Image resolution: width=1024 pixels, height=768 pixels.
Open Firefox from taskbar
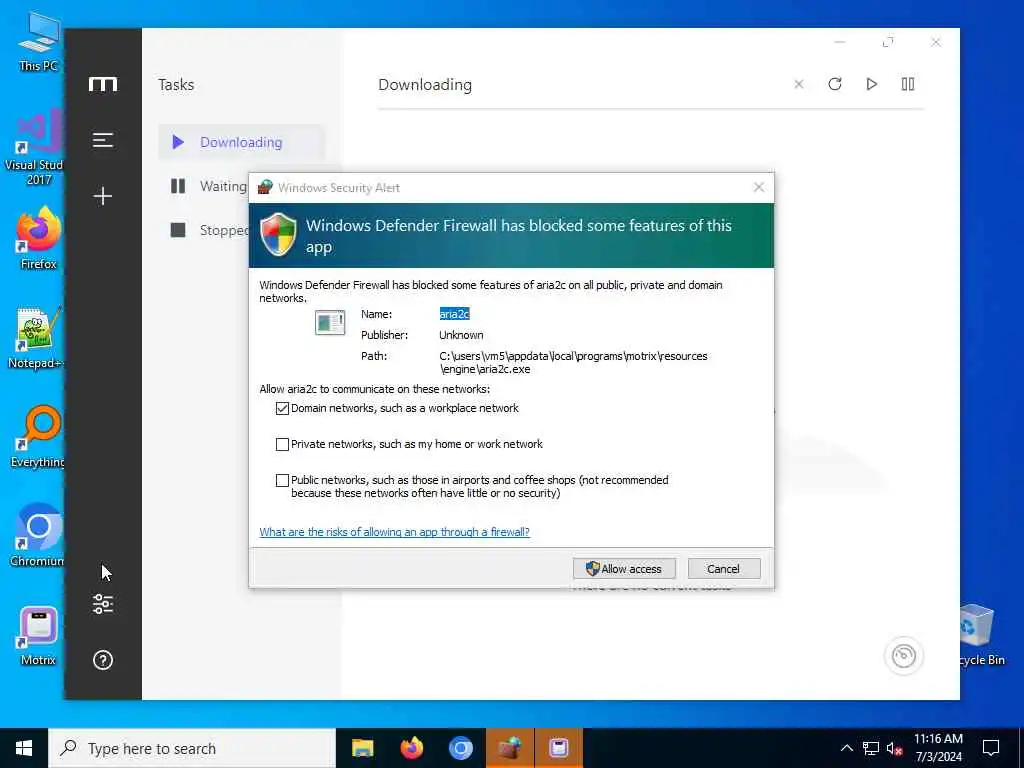411,748
